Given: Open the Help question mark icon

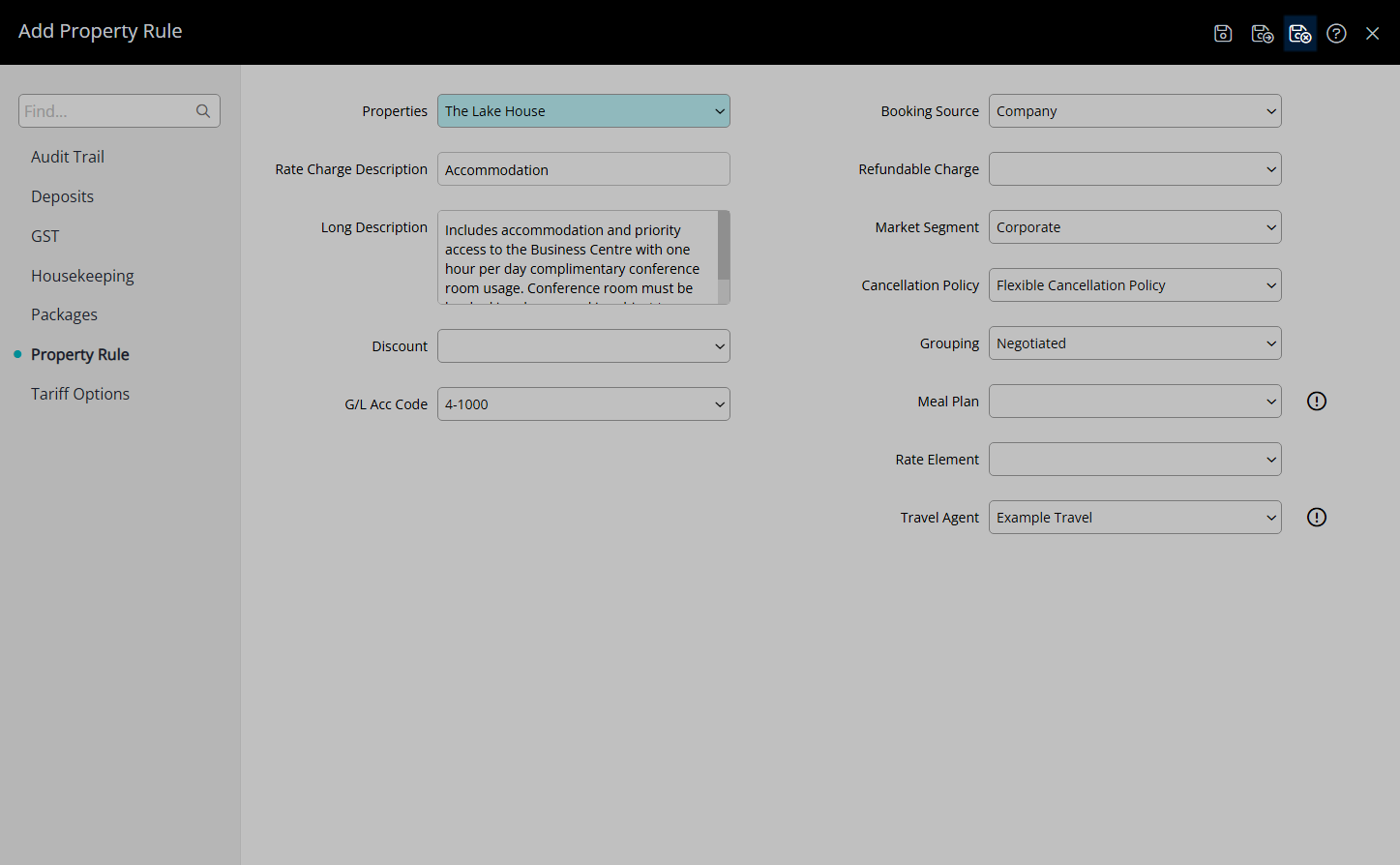Looking at the screenshot, I should coord(1336,34).
